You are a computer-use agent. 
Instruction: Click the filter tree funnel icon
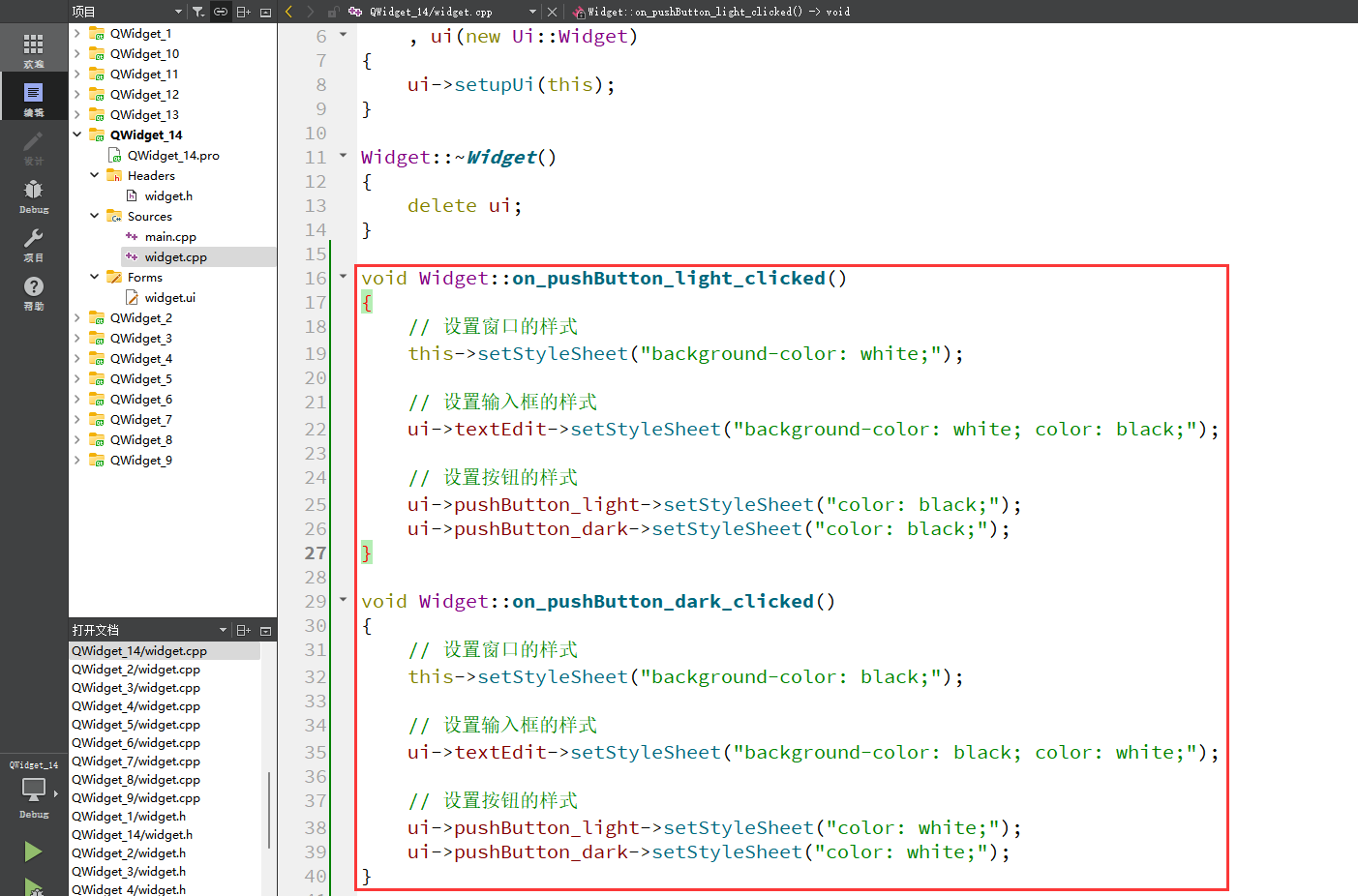pos(197,12)
